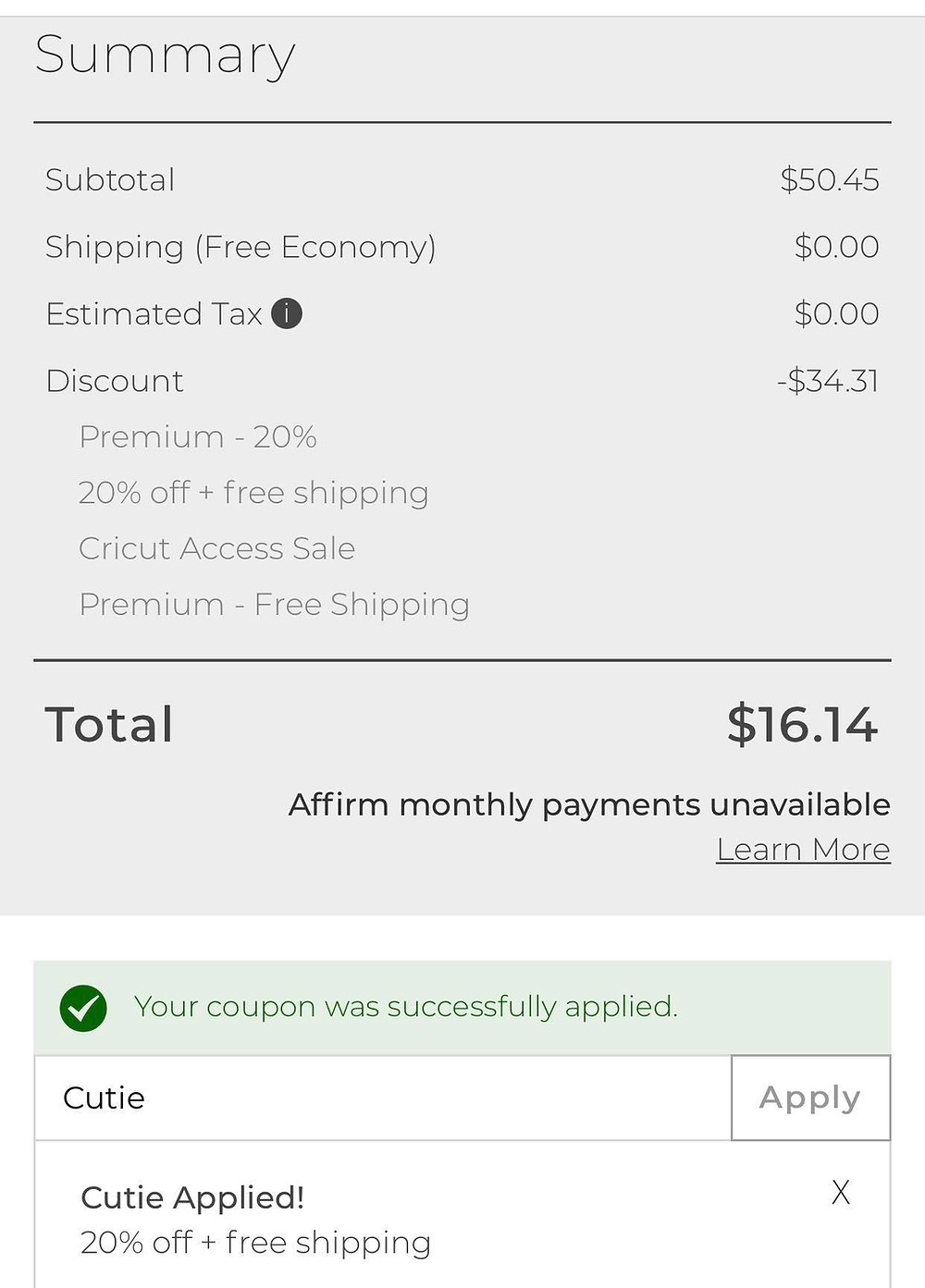
Task: Click the 20% off + free shipping discount line
Action: [x=254, y=493]
